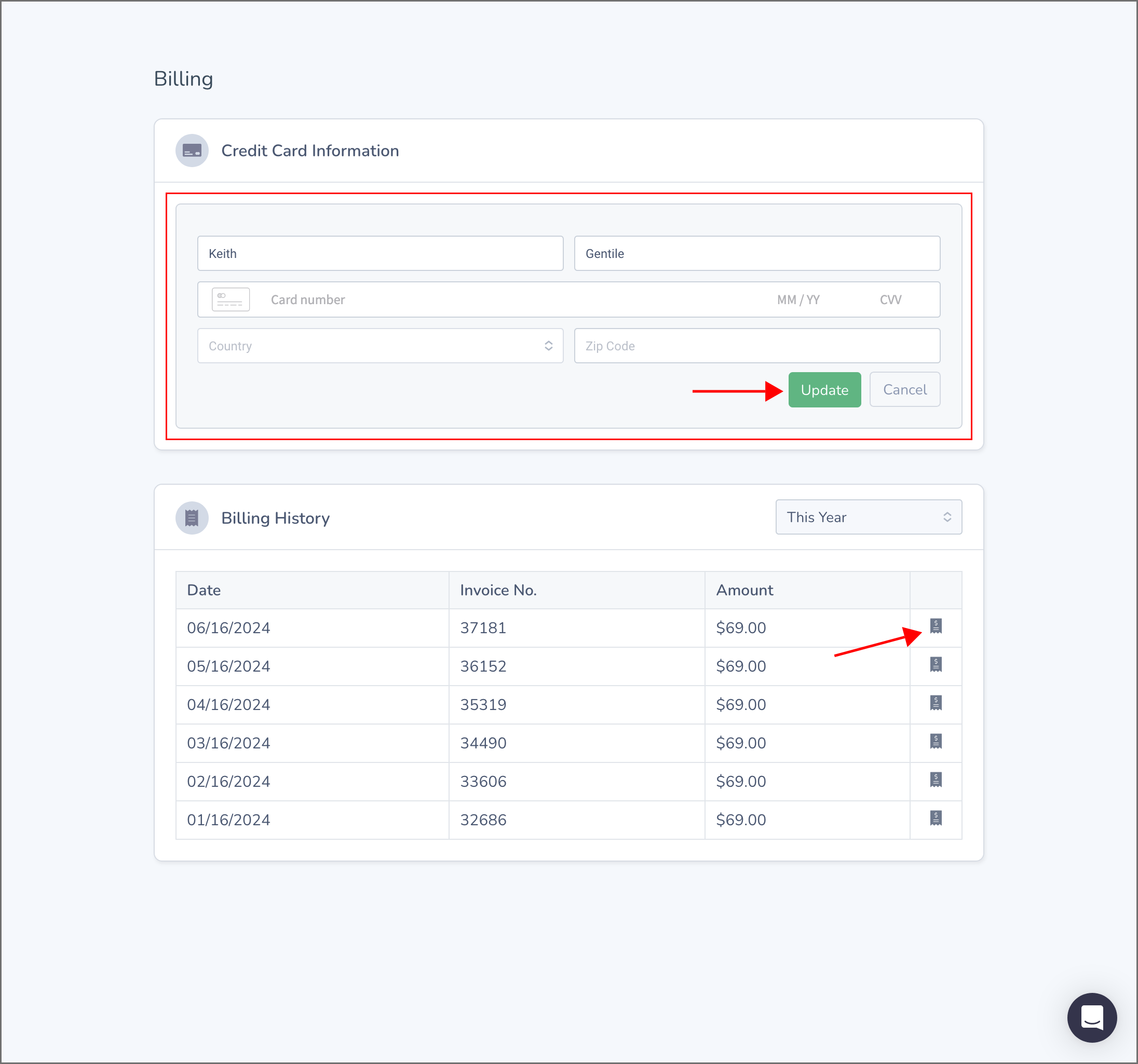Click the Billing History receipt header icon
1138x1064 pixels.
[192, 518]
